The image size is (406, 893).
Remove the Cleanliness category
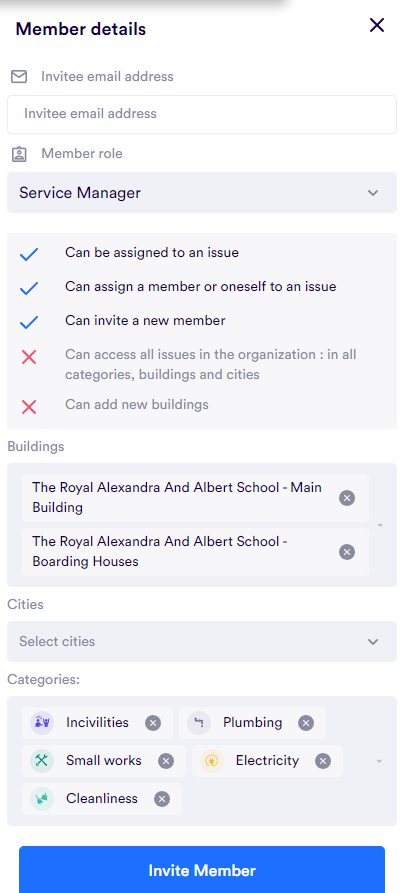(162, 799)
